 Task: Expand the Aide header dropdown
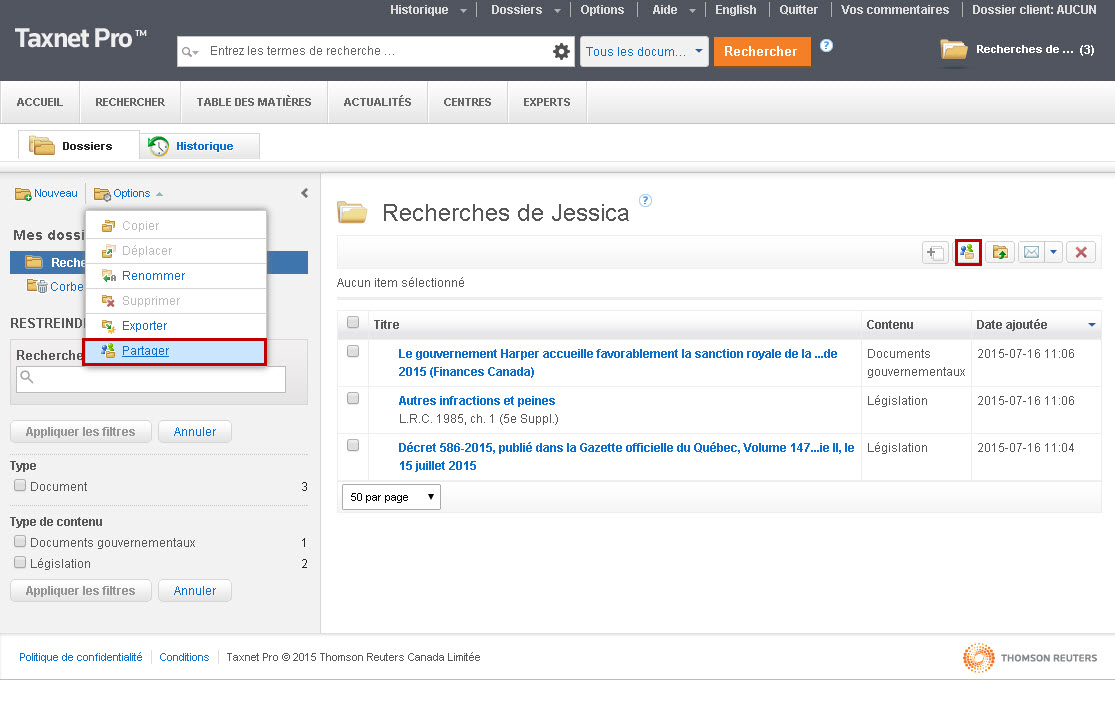point(693,11)
